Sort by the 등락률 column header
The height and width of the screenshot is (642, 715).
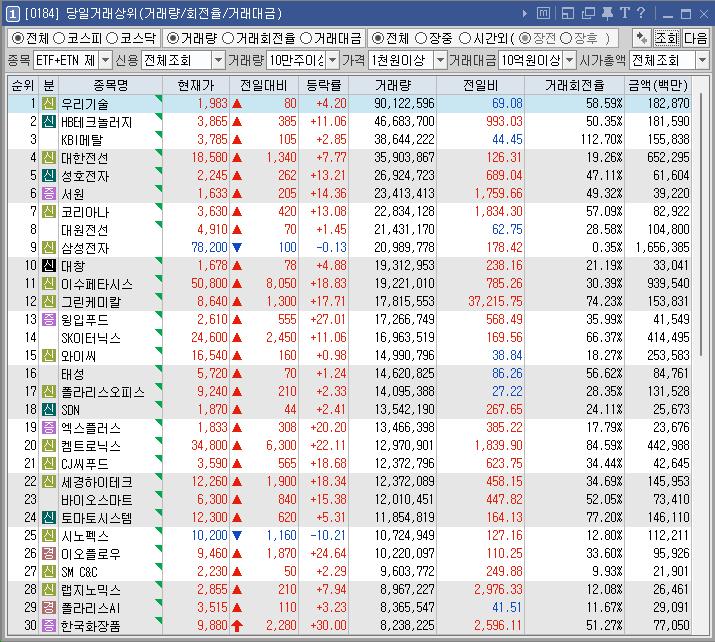[x=323, y=85]
